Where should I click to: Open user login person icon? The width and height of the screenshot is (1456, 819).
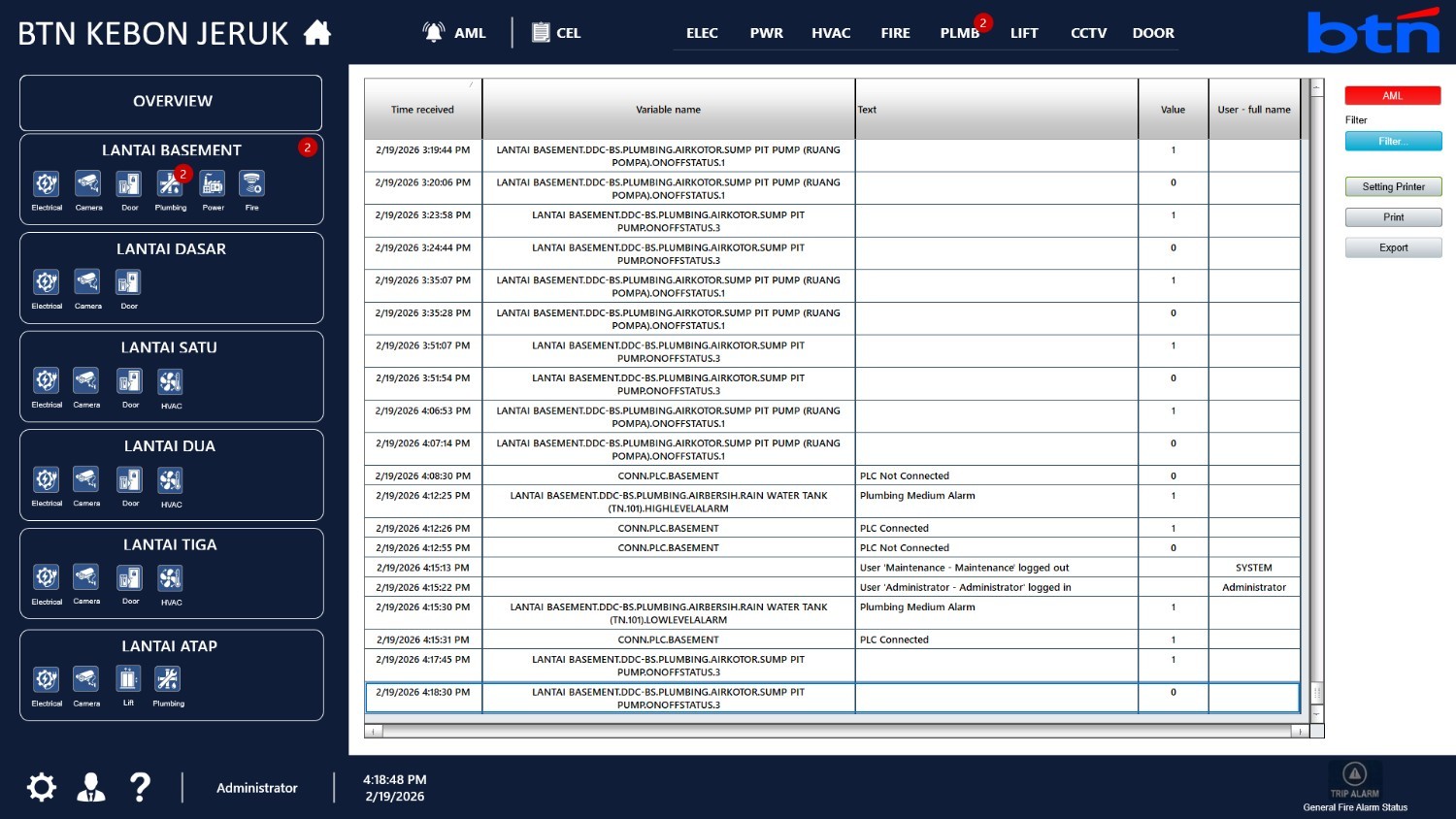tap(91, 787)
